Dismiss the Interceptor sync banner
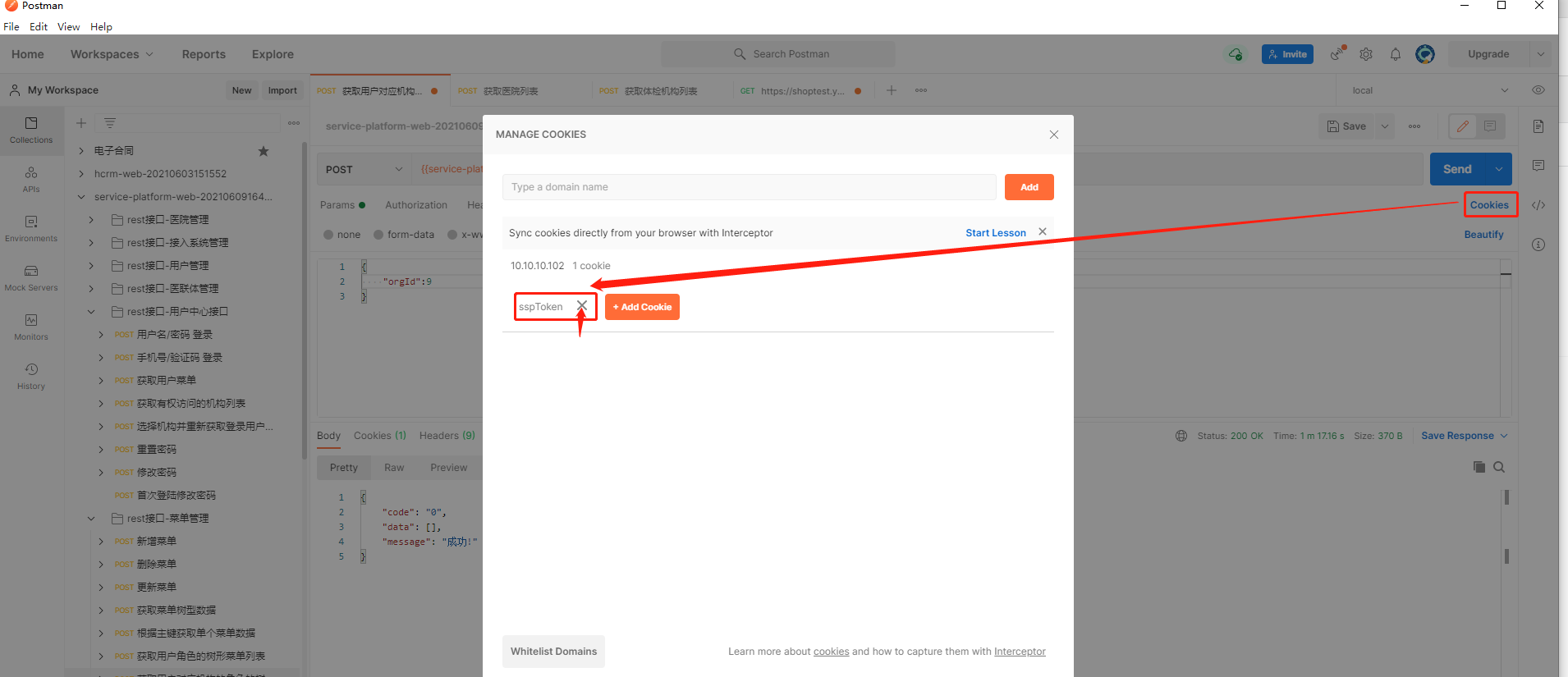This screenshot has width=1568, height=677. (x=1043, y=232)
